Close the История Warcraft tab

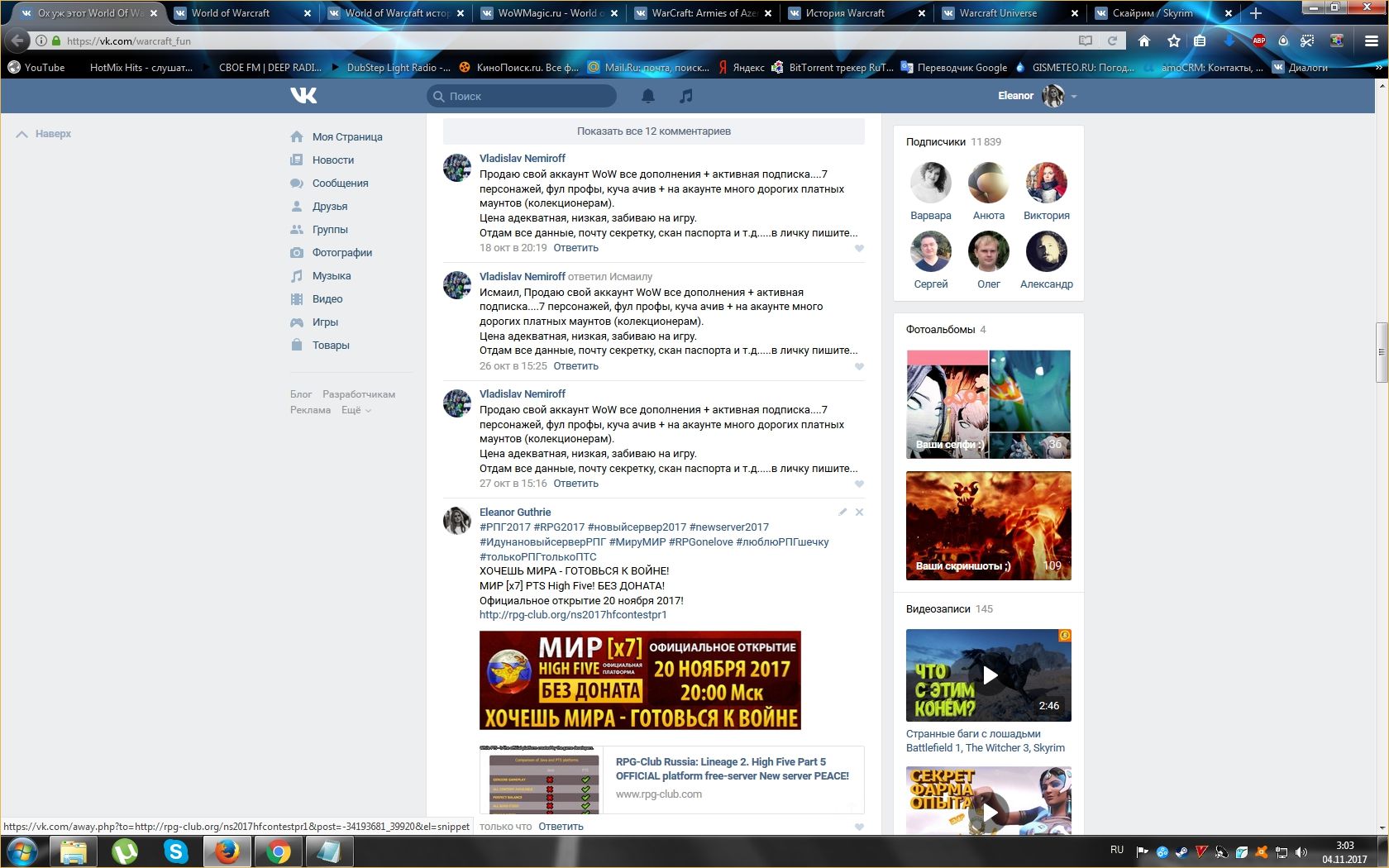pos(923,13)
